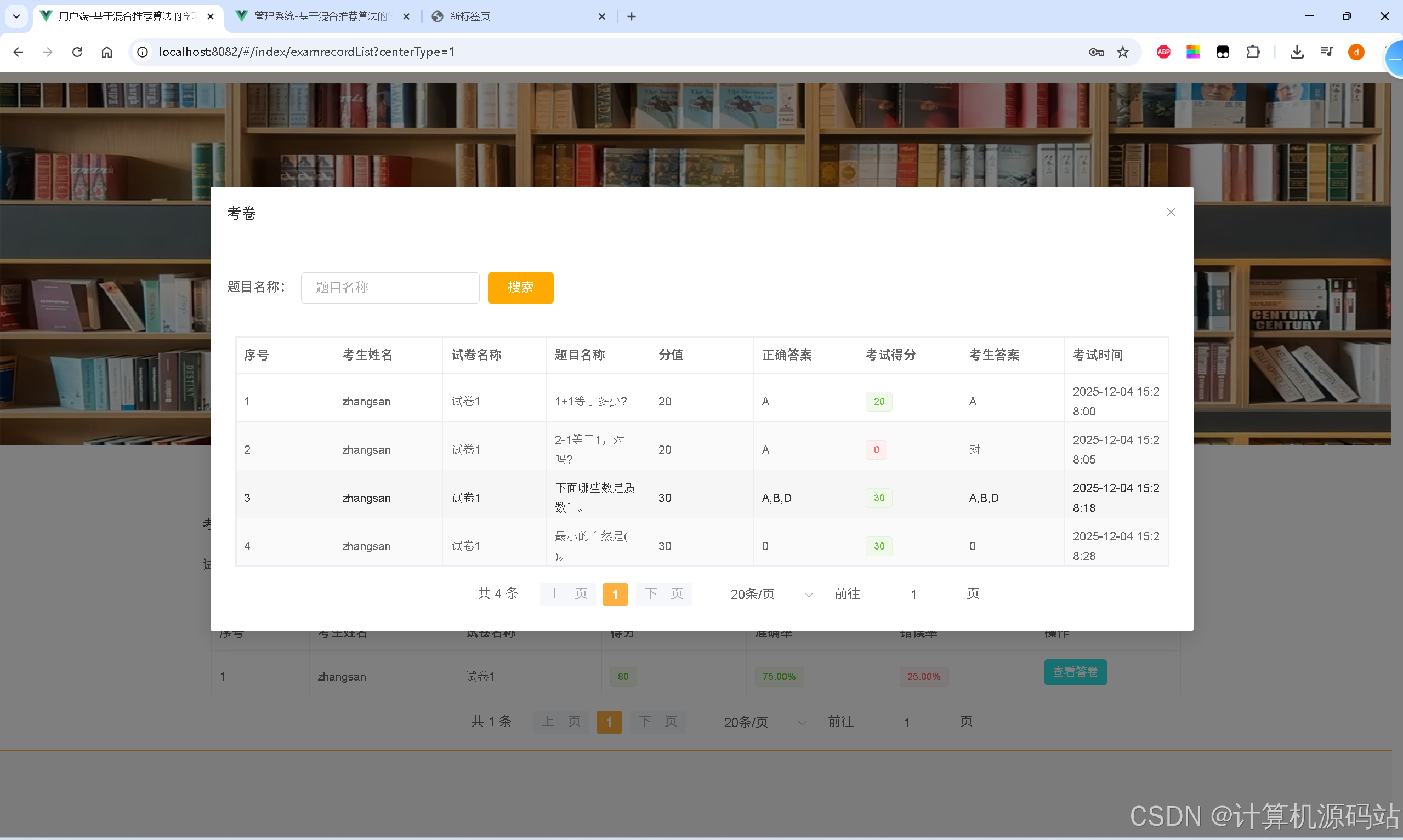Click the 搜索 search button

520,288
